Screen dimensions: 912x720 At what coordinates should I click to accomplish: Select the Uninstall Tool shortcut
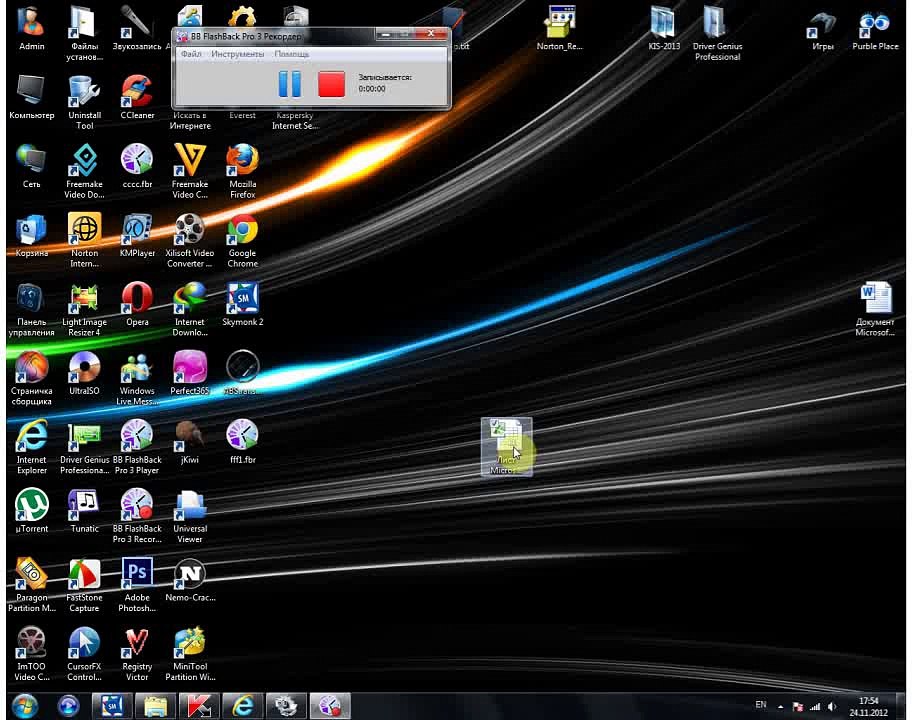click(84, 102)
